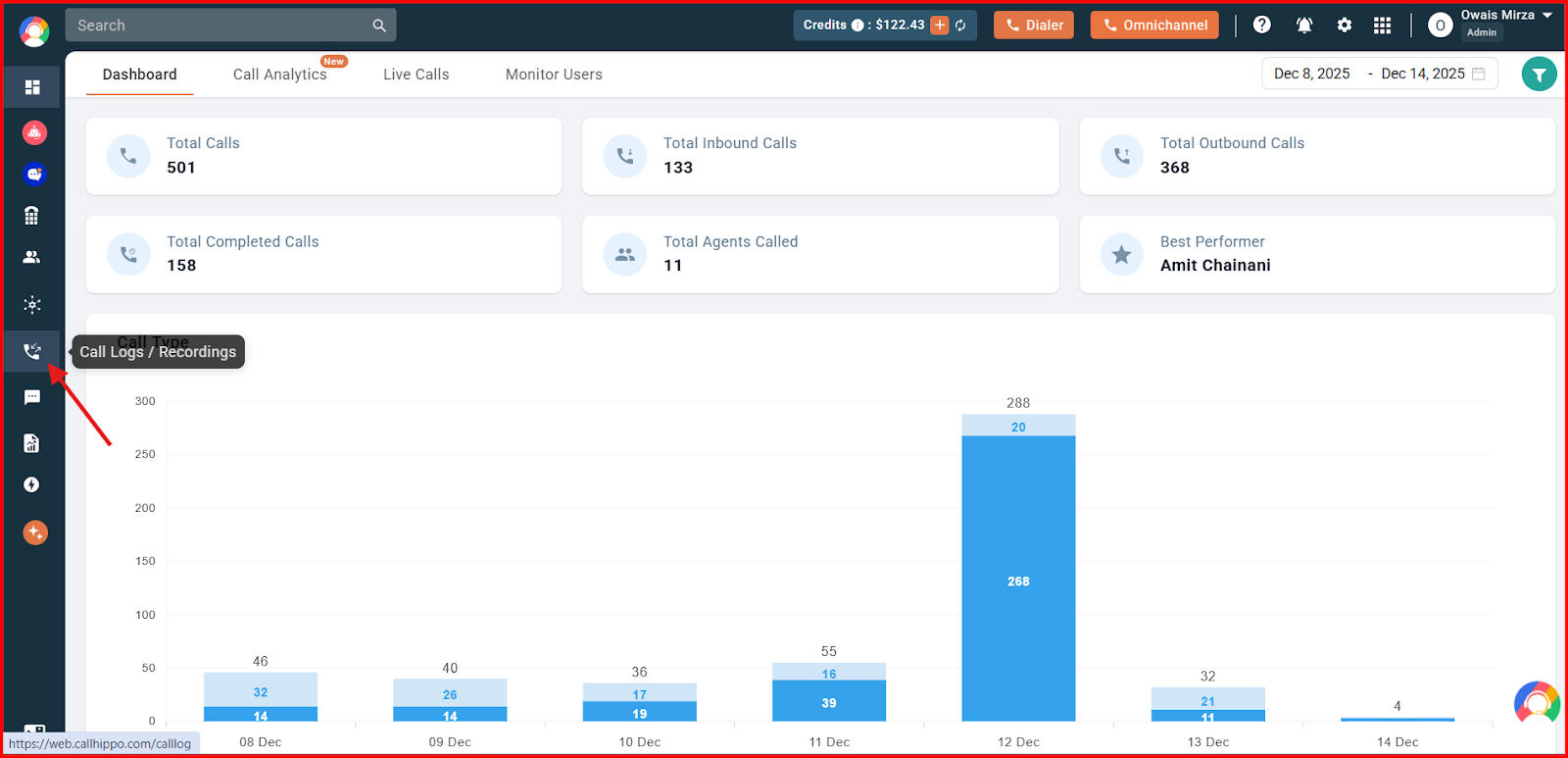The image size is (1568, 758).
Task: Click the Credits balance $122.43
Action: pos(900,25)
